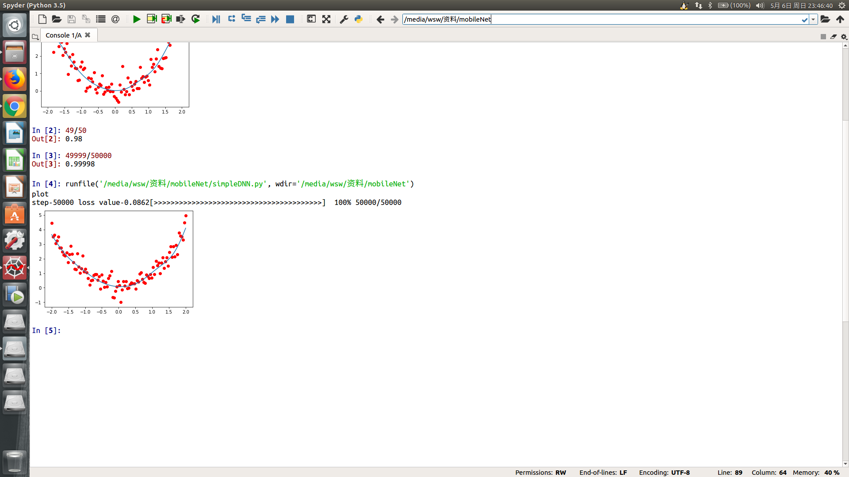
Task: Create a new file with New File icon
Action: click(42, 19)
